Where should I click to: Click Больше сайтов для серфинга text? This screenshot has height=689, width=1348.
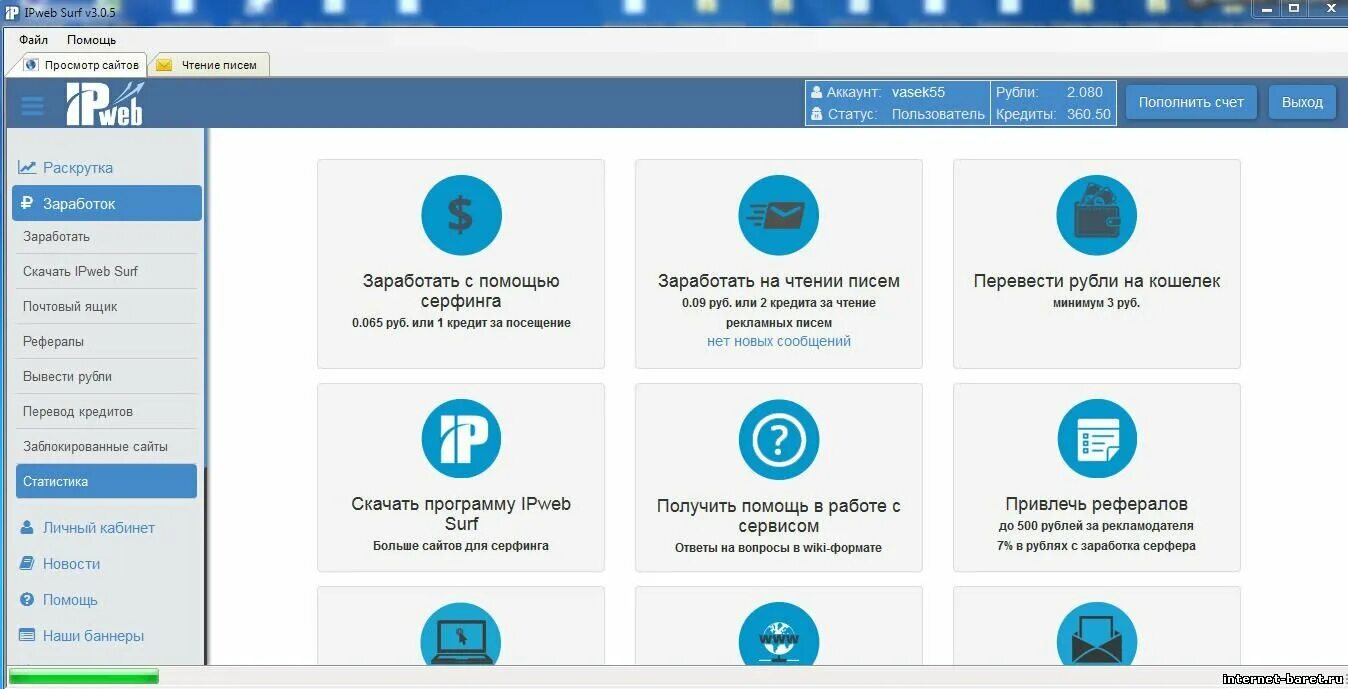[461, 546]
